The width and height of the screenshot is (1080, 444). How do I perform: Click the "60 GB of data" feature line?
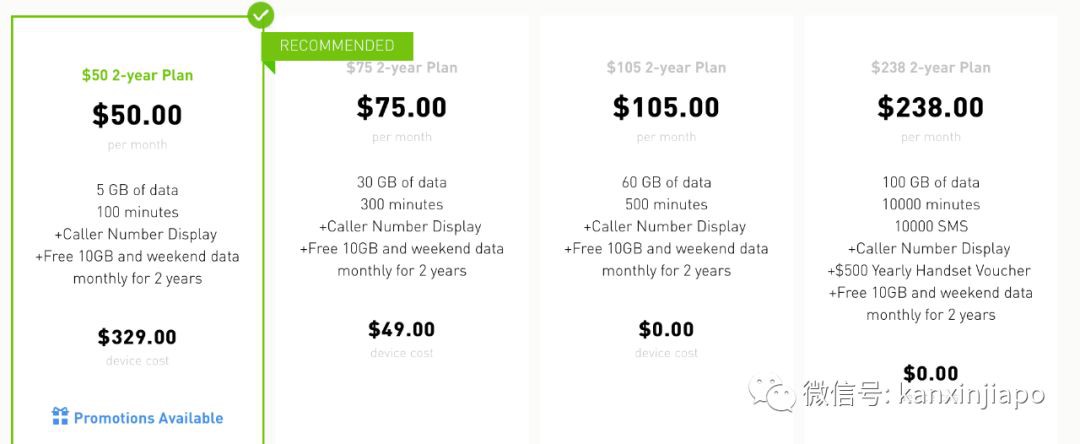[666, 182]
